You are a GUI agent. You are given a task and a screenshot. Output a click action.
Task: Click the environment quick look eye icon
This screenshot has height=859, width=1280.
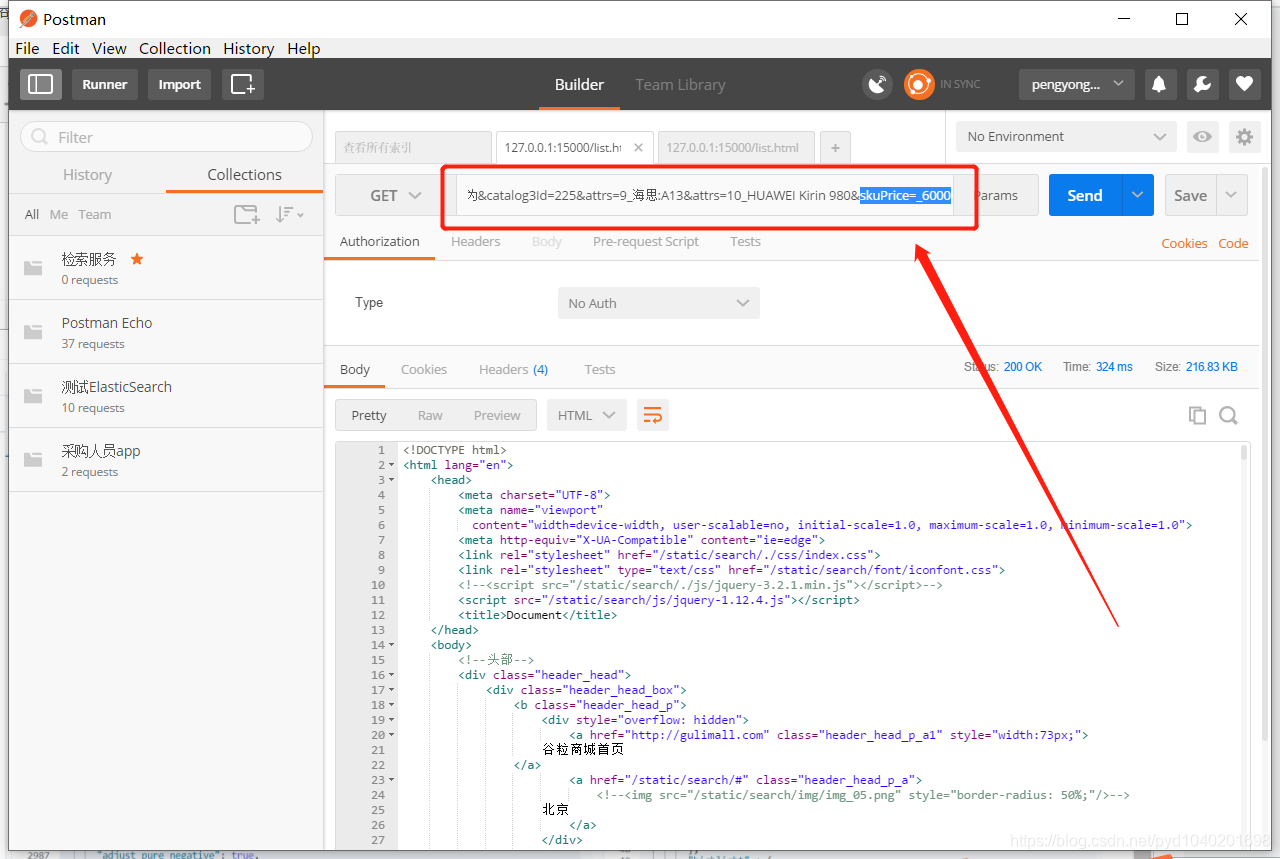(x=1202, y=137)
